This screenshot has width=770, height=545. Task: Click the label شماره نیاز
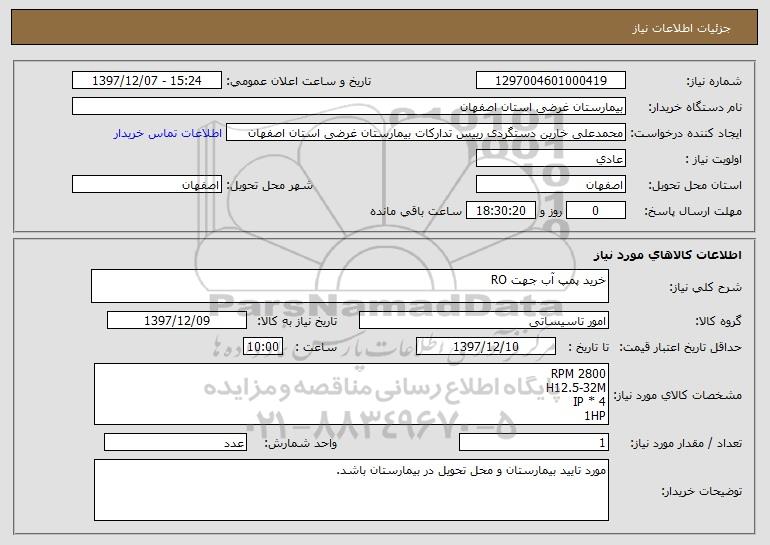click(x=714, y=81)
